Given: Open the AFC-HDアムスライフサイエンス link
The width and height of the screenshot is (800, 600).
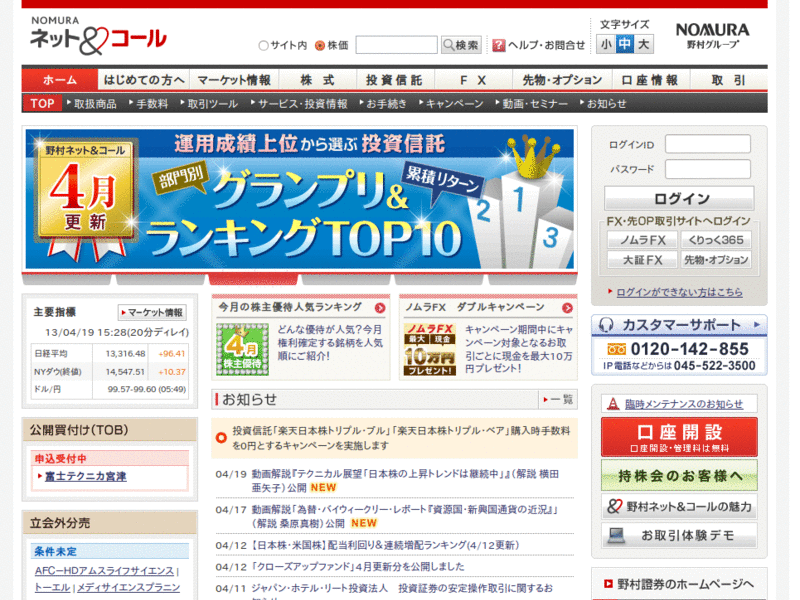Looking at the screenshot, I should pos(104,571).
